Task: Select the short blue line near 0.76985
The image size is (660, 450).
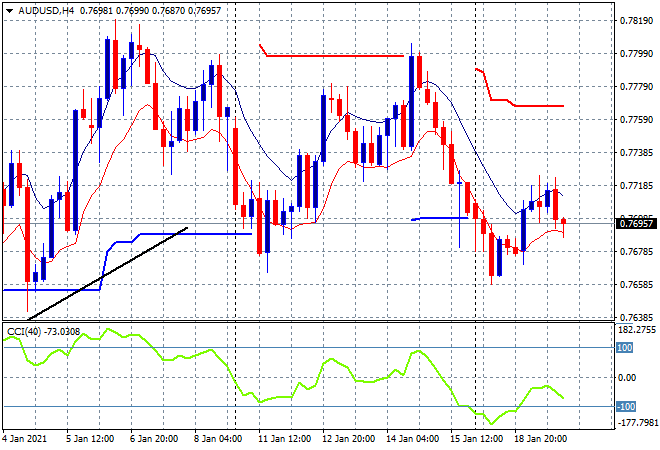Action: click(x=442, y=218)
